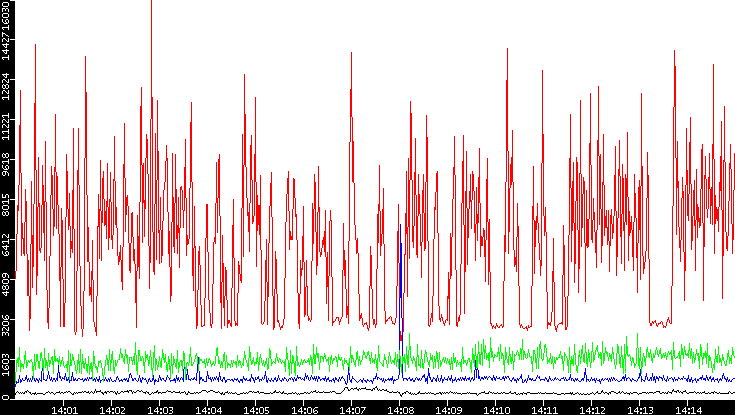Click the 8015 vertical axis label
Image resolution: width=735 pixels, height=415 pixels.
click(x=6, y=205)
